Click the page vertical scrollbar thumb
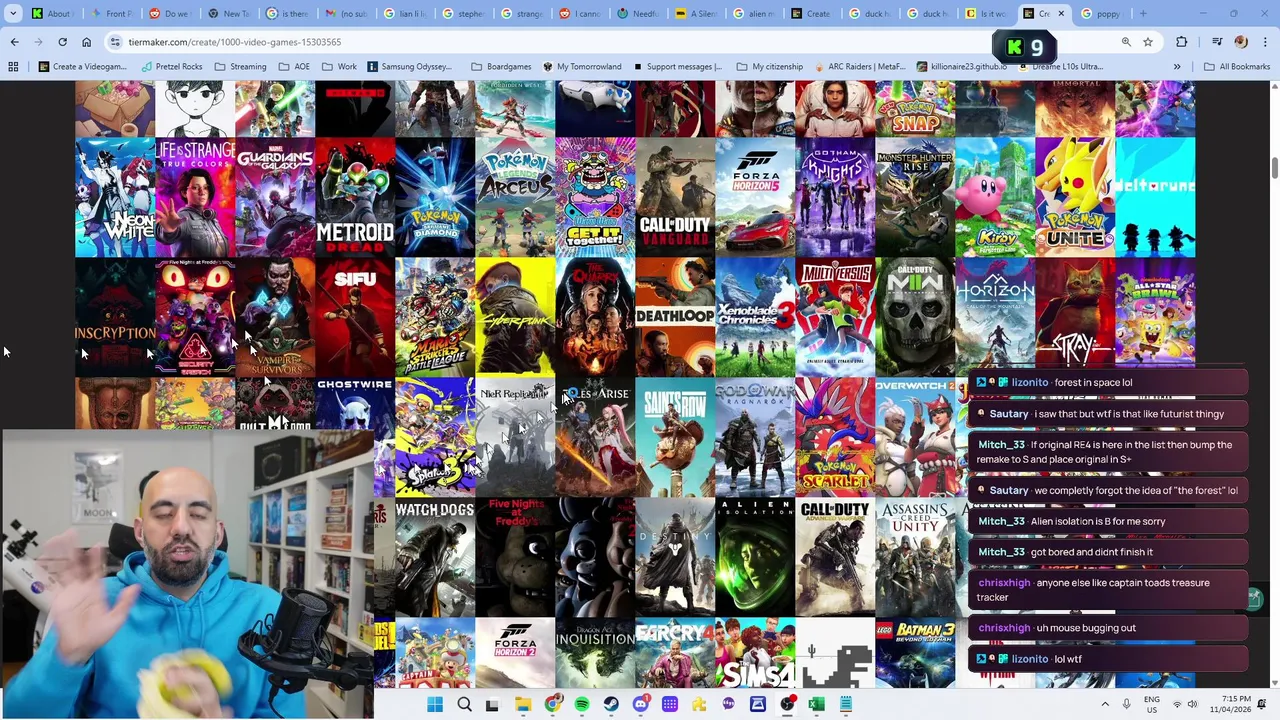 pyautogui.click(x=1274, y=168)
